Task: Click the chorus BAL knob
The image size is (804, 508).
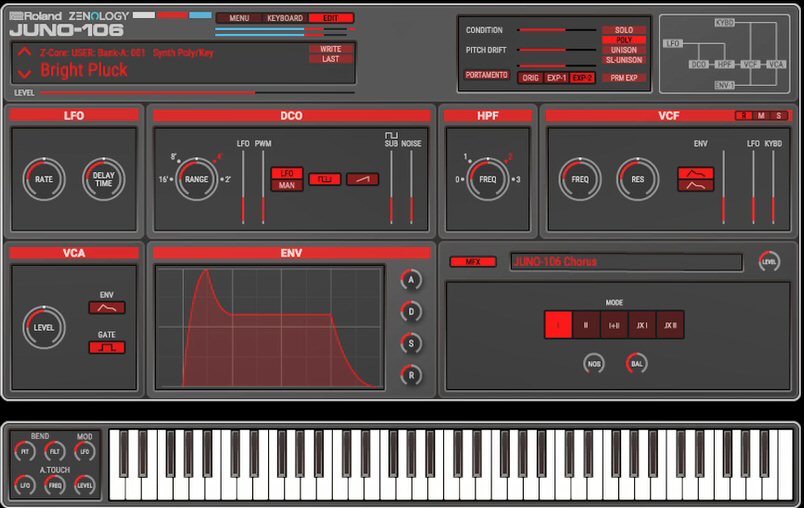Action: point(637,364)
